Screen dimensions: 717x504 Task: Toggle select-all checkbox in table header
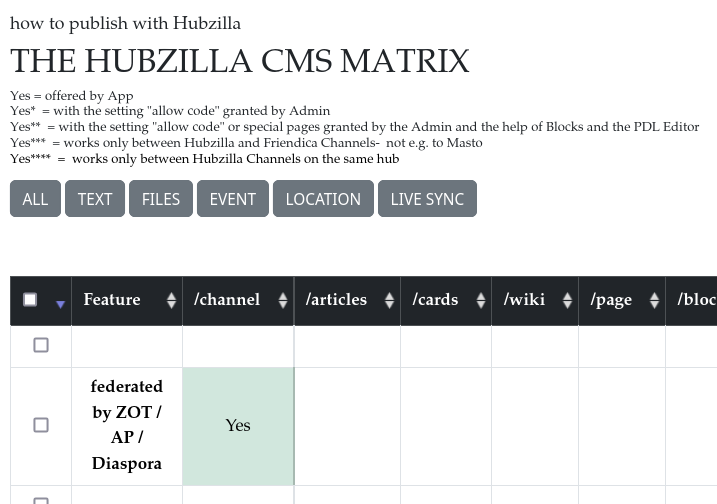30,299
